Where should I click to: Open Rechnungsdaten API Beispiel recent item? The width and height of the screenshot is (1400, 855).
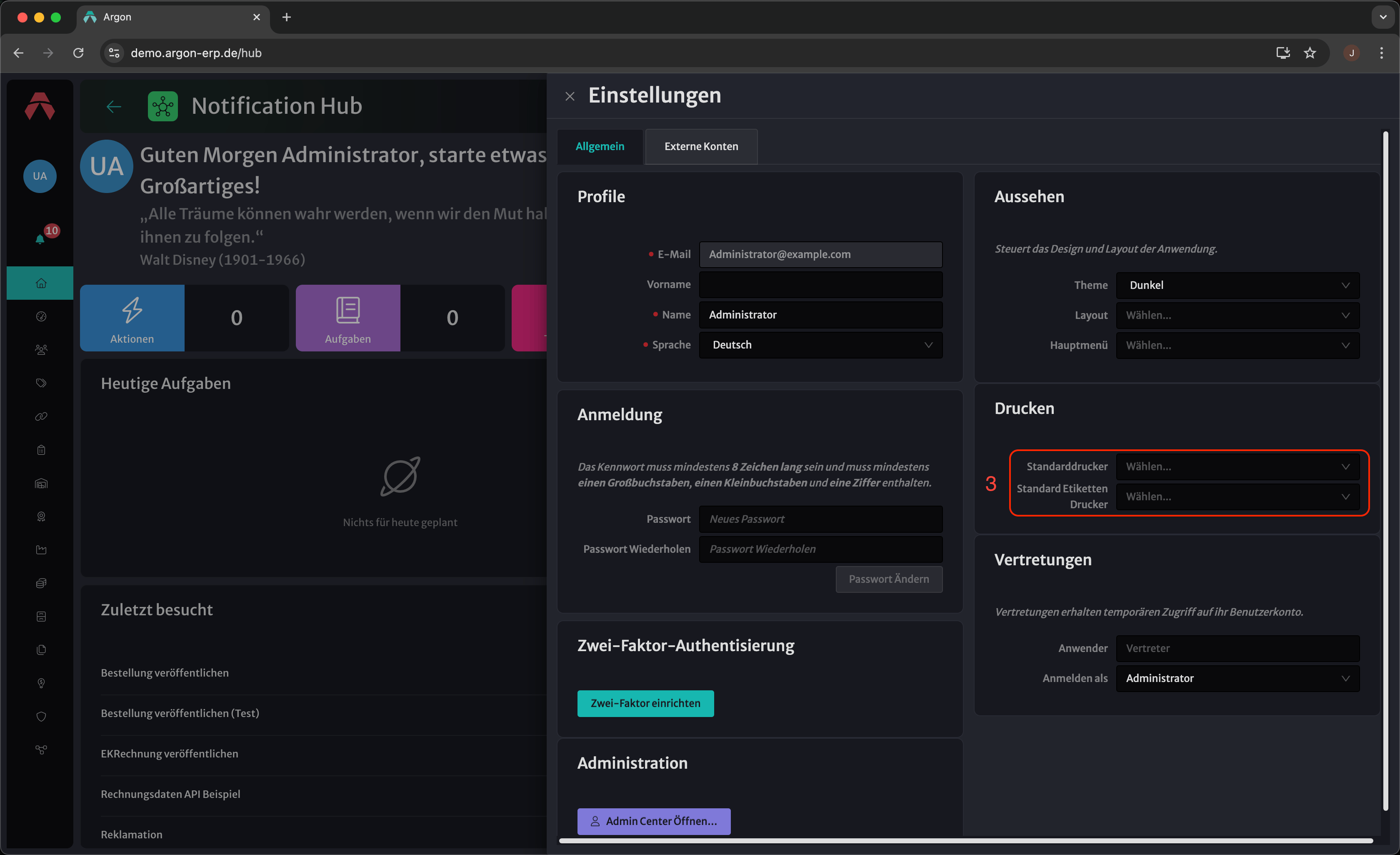pos(170,794)
